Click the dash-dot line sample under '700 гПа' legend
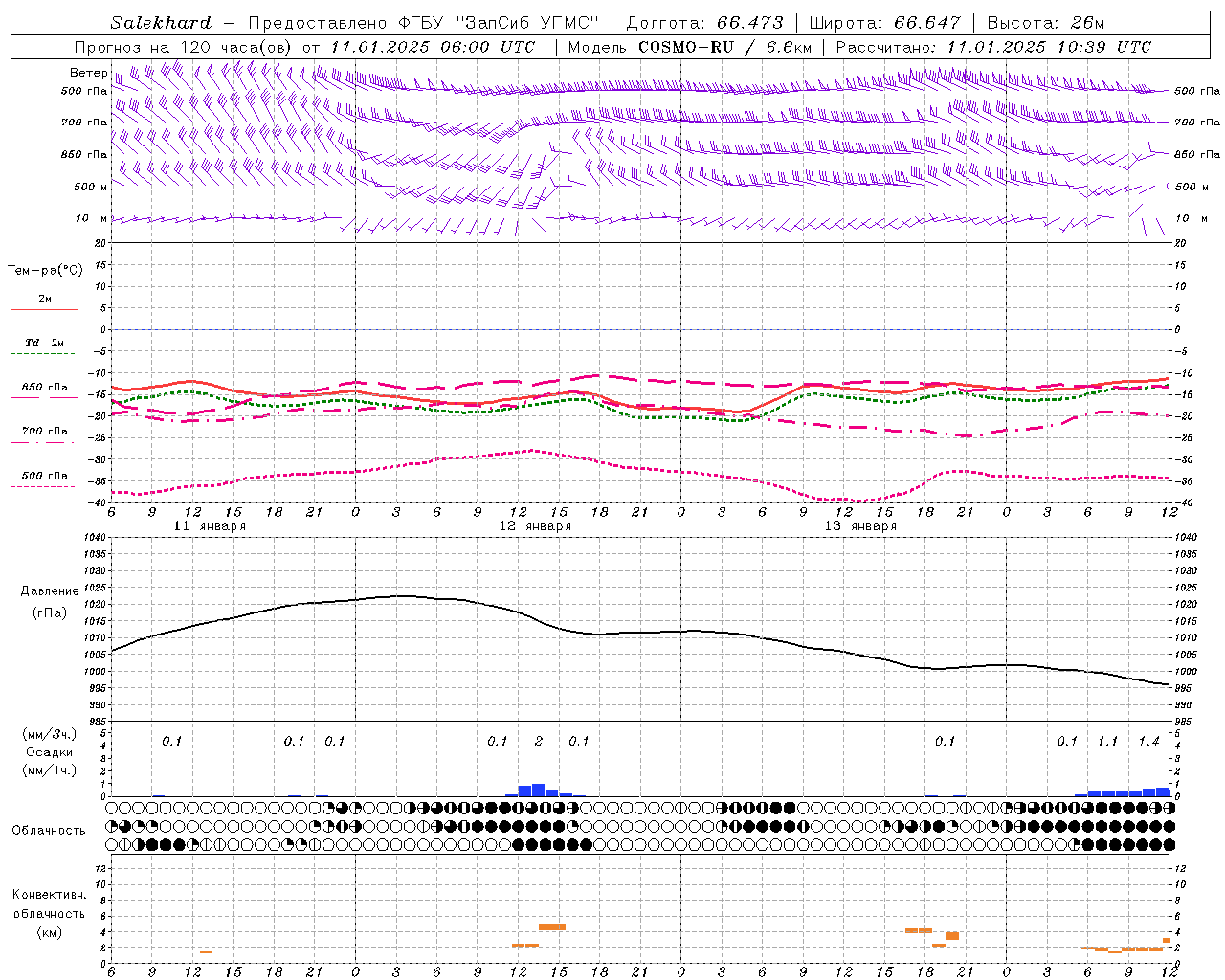 coord(43,442)
